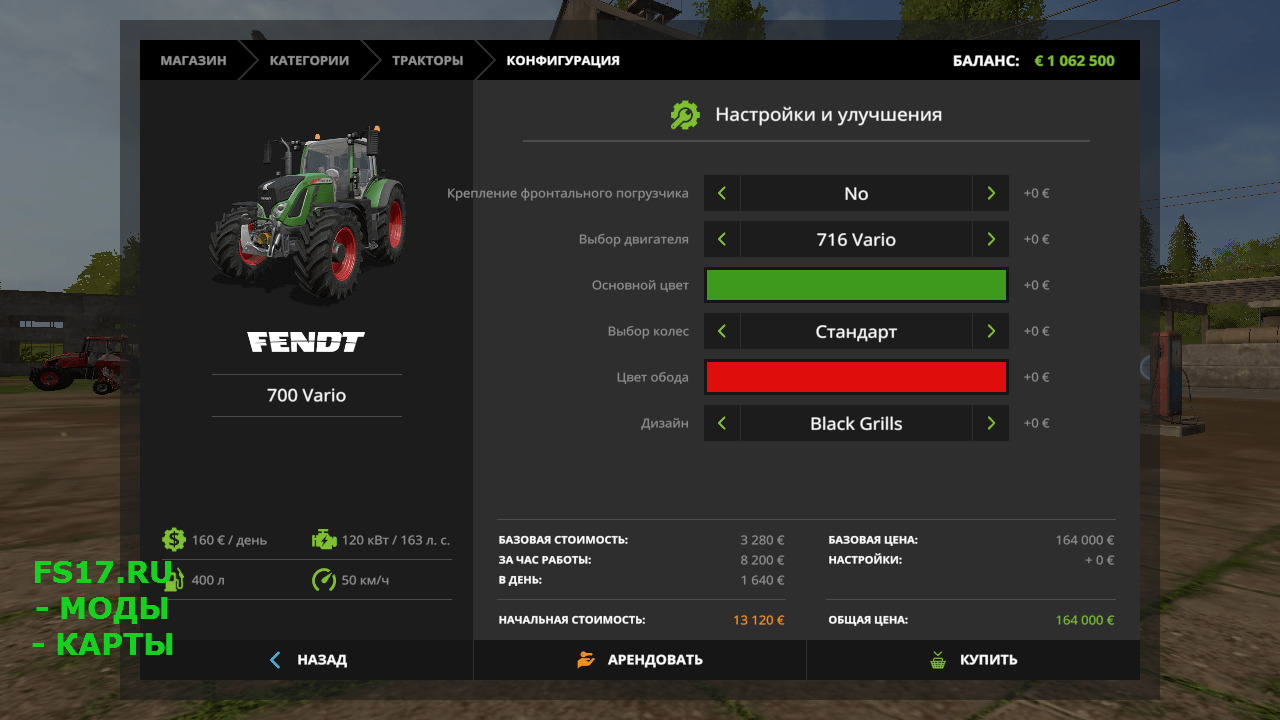Click the Дизайн label

click(x=665, y=423)
